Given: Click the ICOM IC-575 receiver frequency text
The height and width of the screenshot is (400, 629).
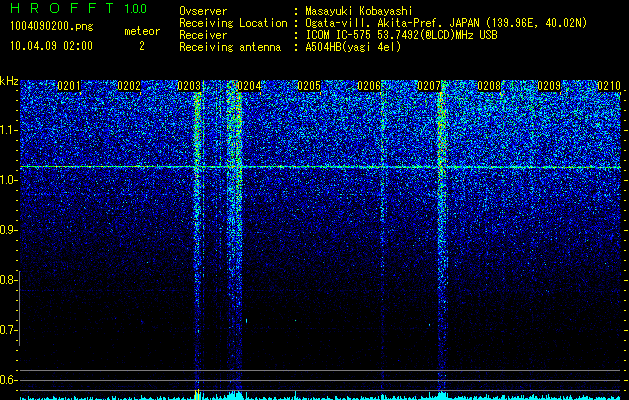Looking at the screenshot, I should [x=401, y=35].
